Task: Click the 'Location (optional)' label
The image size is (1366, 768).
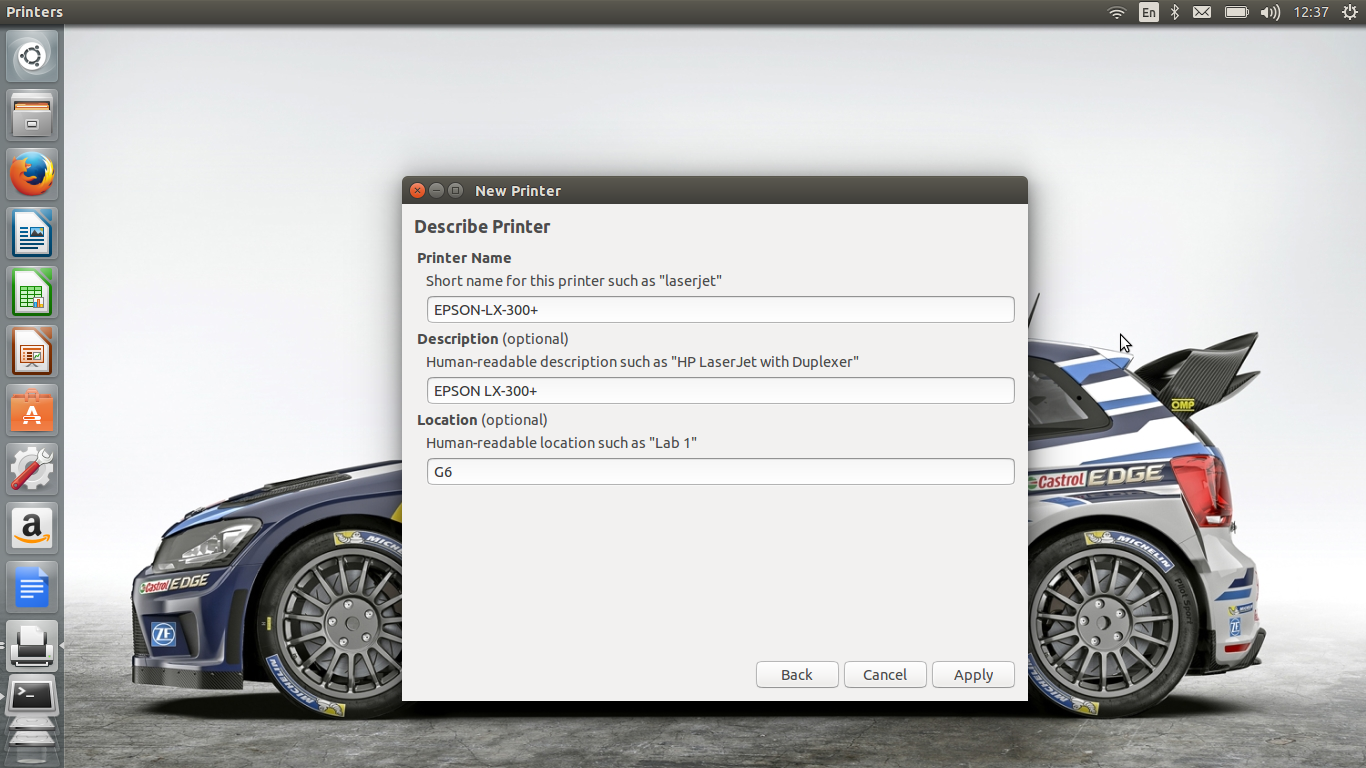Action: 482,420
